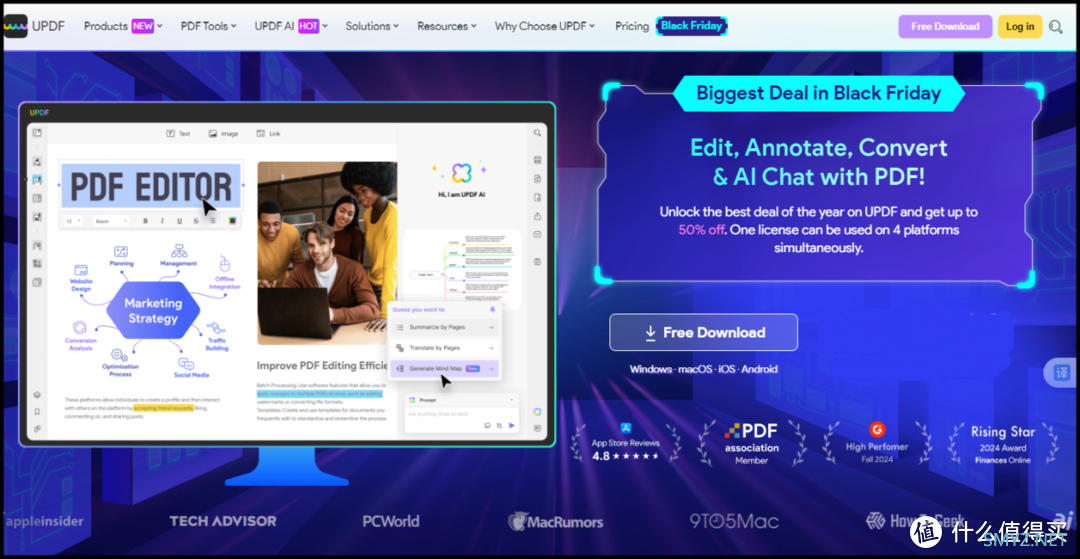1080x559 pixels.
Task: Choose Summarize by Pages suggestion
Action: pos(445,327)
